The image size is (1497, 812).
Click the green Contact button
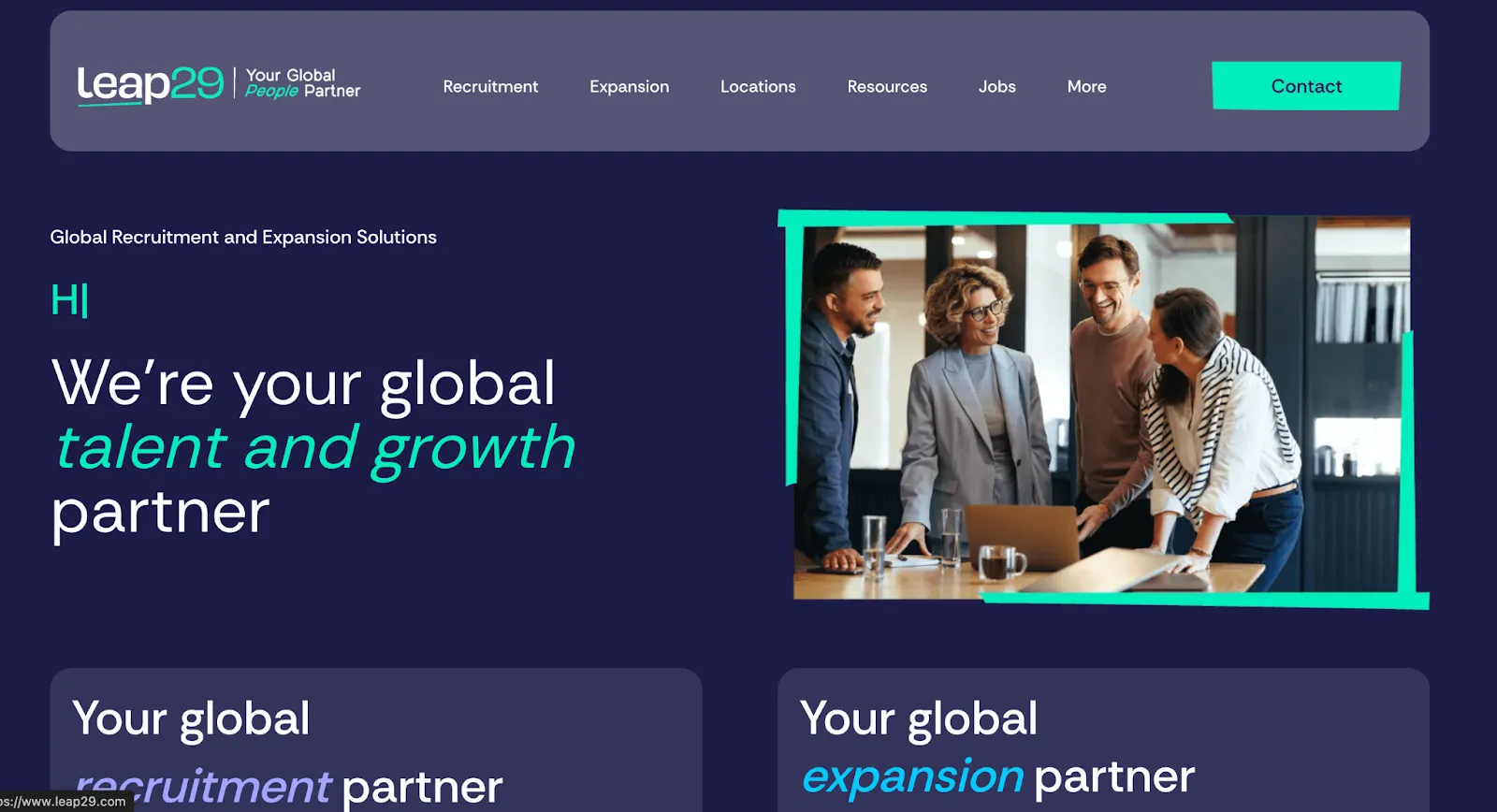pos(1306,86)
